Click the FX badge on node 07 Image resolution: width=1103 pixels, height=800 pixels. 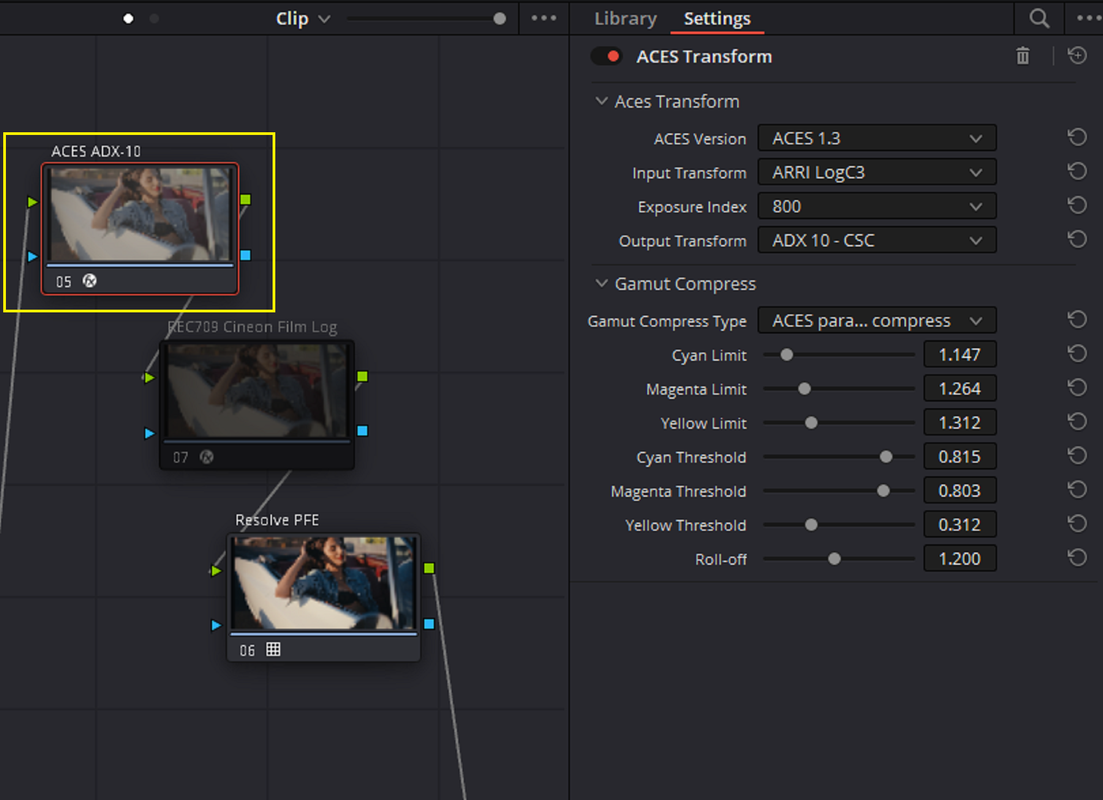coord(206,457)
